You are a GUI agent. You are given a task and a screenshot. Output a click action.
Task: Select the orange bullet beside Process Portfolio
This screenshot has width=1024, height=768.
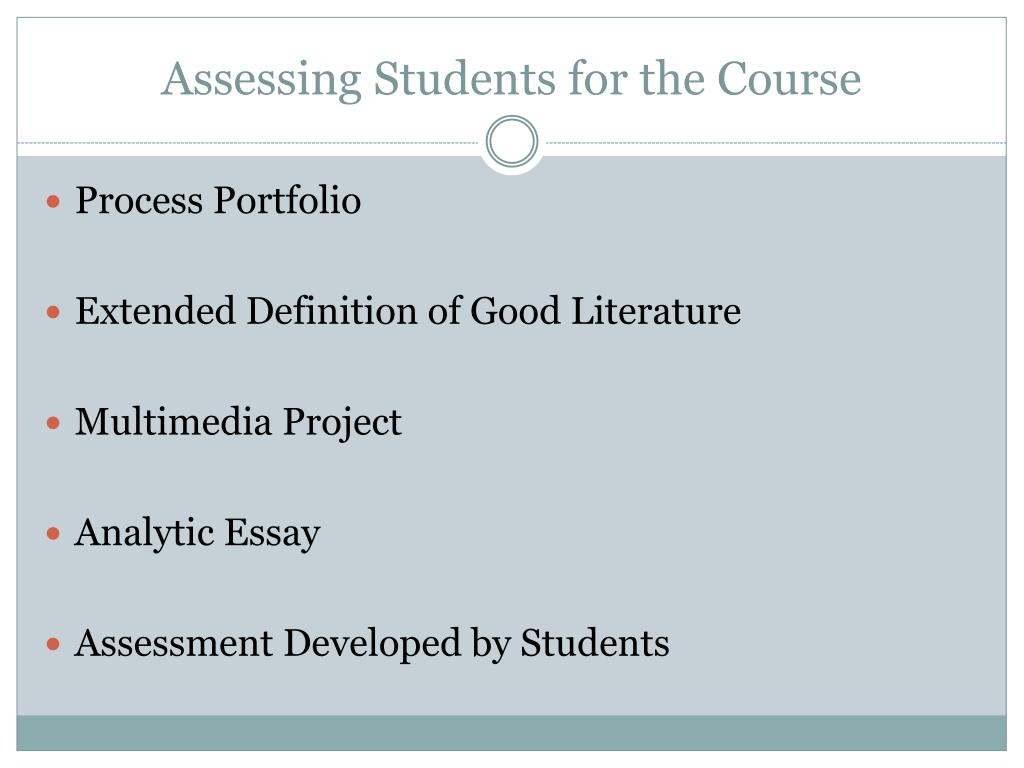coord(54,201)
